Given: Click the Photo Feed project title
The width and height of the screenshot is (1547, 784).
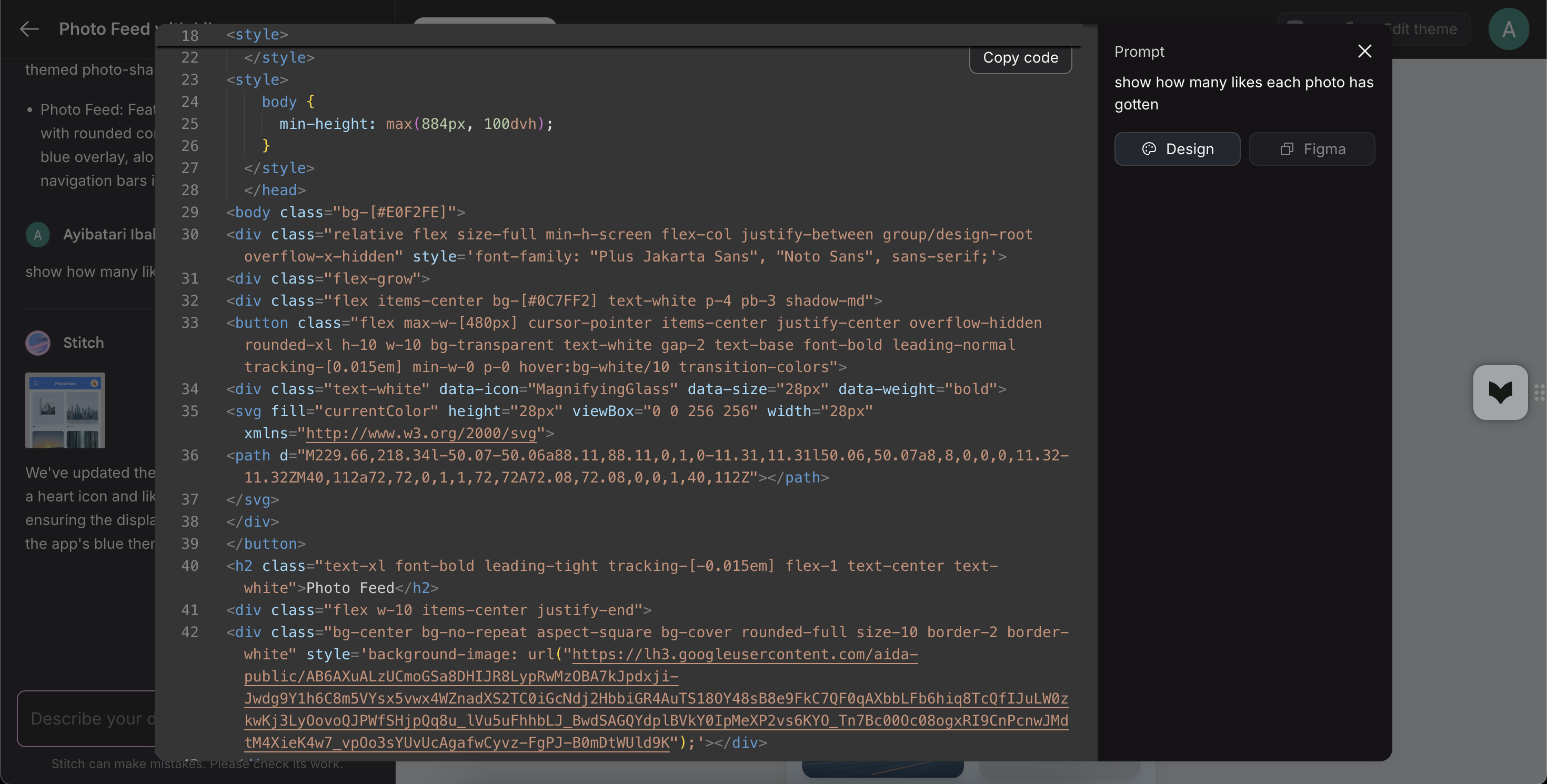Looking at the screenshot, I should (x=105, y=29).
